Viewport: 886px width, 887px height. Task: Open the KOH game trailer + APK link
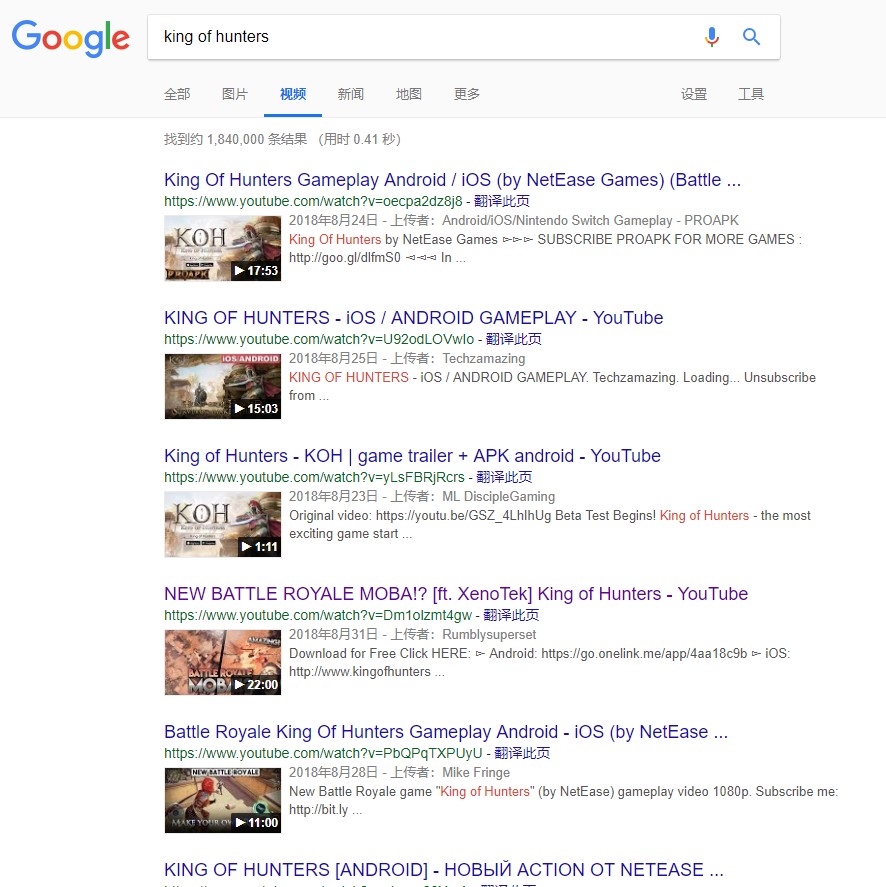pyautogui.click(x=412, y=456)
